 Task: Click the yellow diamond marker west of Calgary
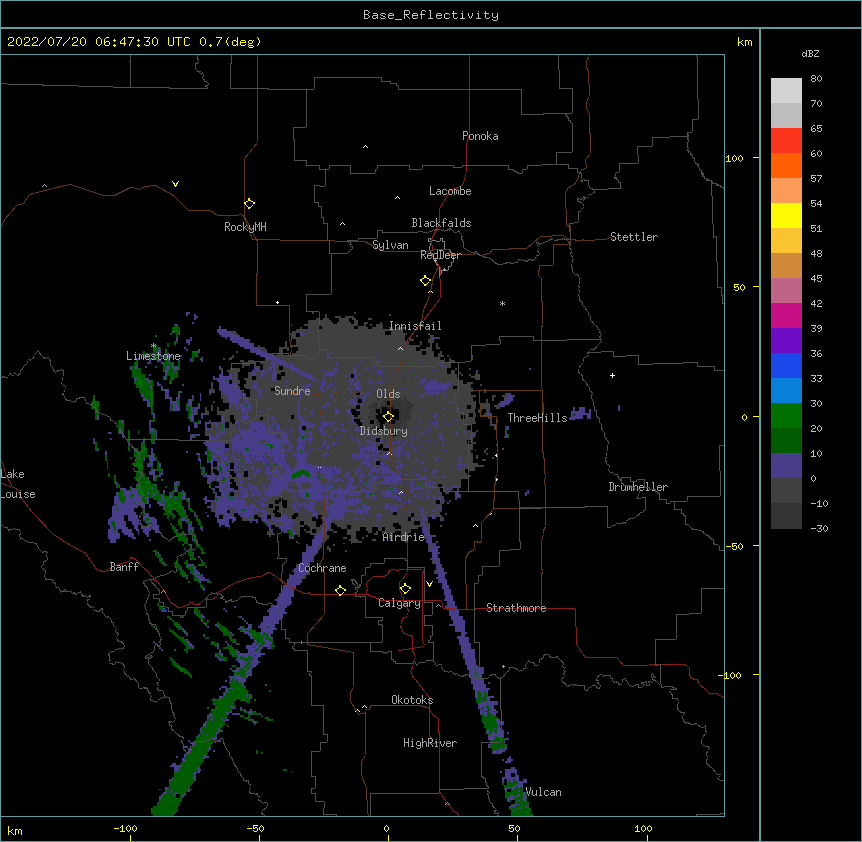340,590
